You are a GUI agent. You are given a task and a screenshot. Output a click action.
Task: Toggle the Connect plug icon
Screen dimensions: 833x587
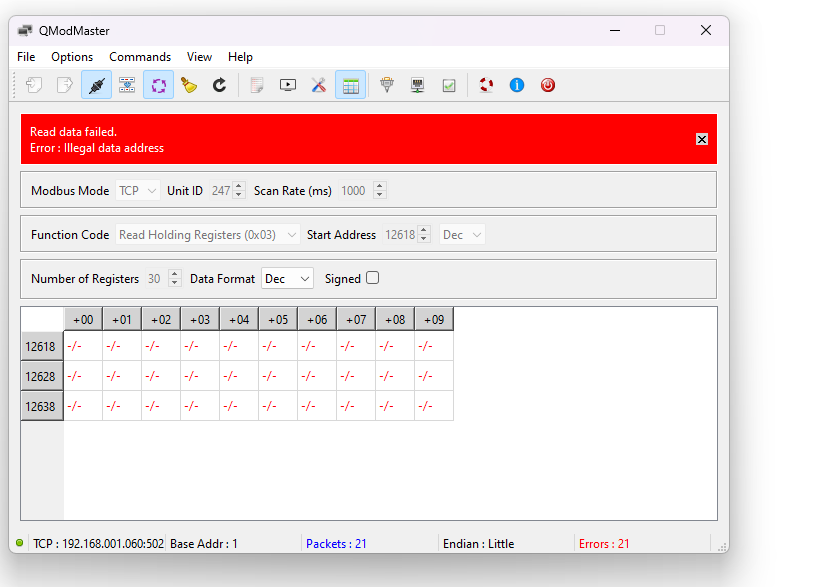[x=96, y=85]
